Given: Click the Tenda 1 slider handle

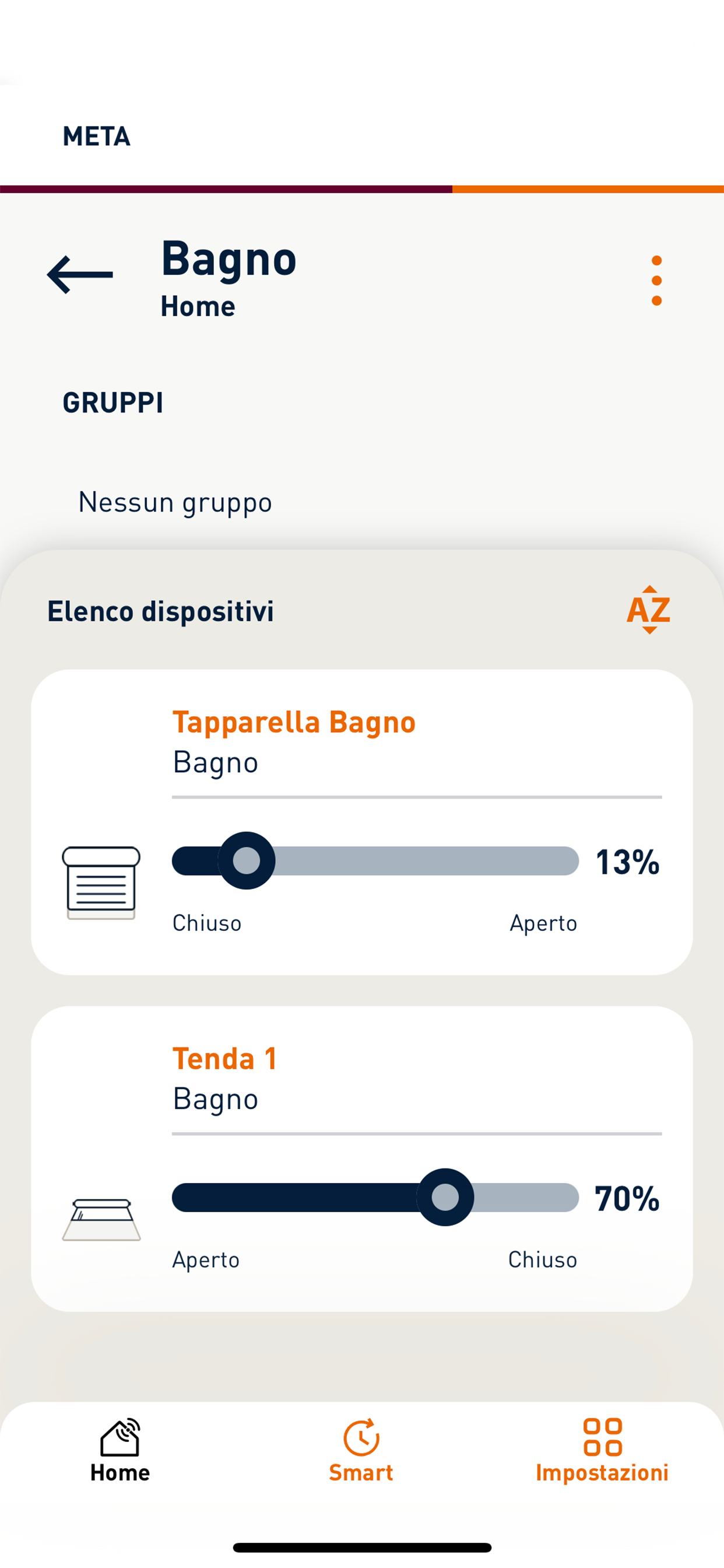Looking at the screenshot, I should (x=445, y=1198).
